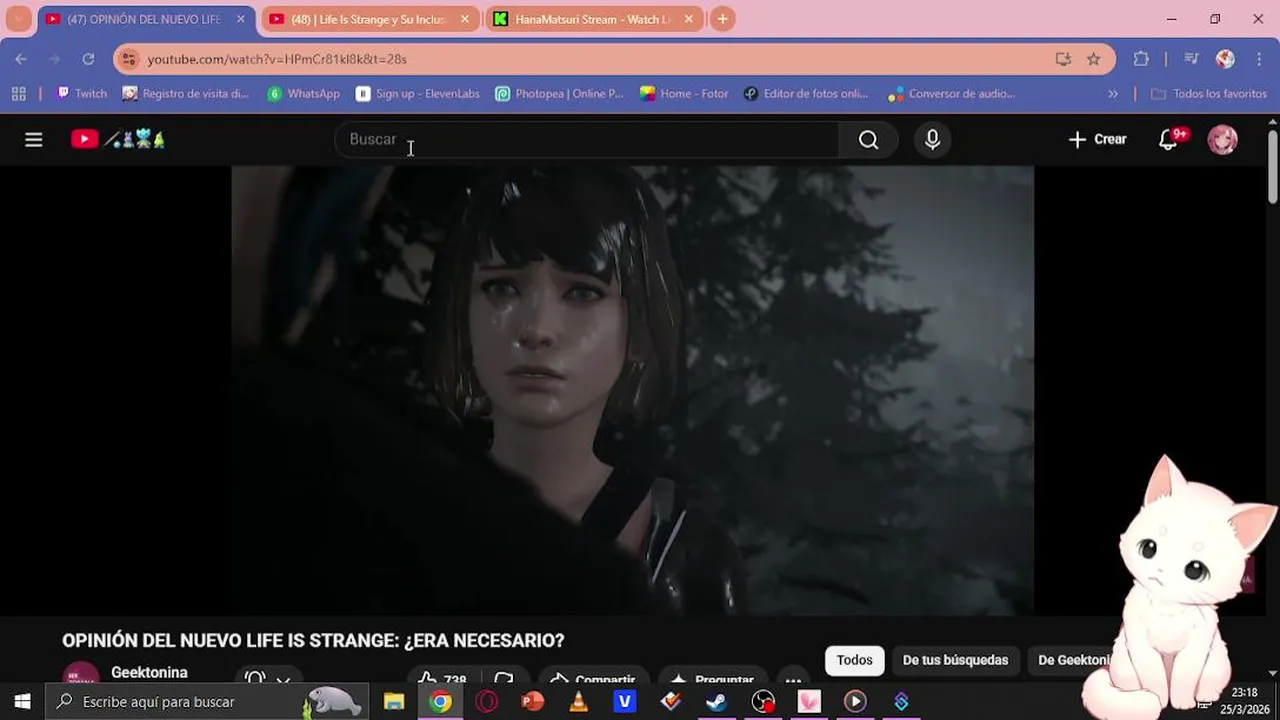The image size is (1280, 720).
Task: Open a new browser tab
Action: [722, 19]
